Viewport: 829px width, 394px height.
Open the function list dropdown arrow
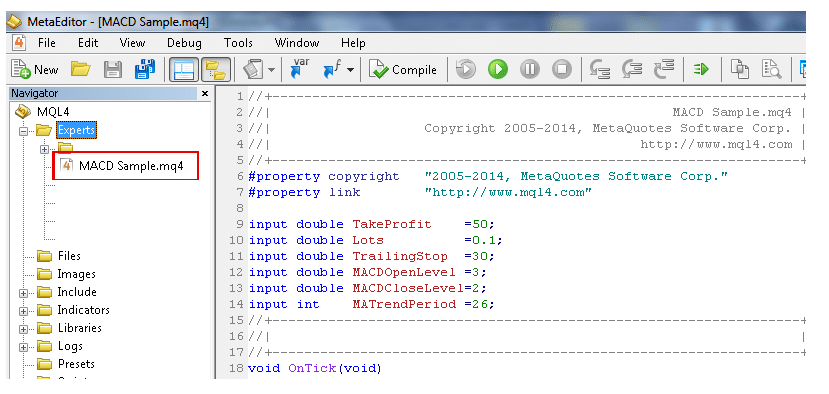tap(351, 70)
